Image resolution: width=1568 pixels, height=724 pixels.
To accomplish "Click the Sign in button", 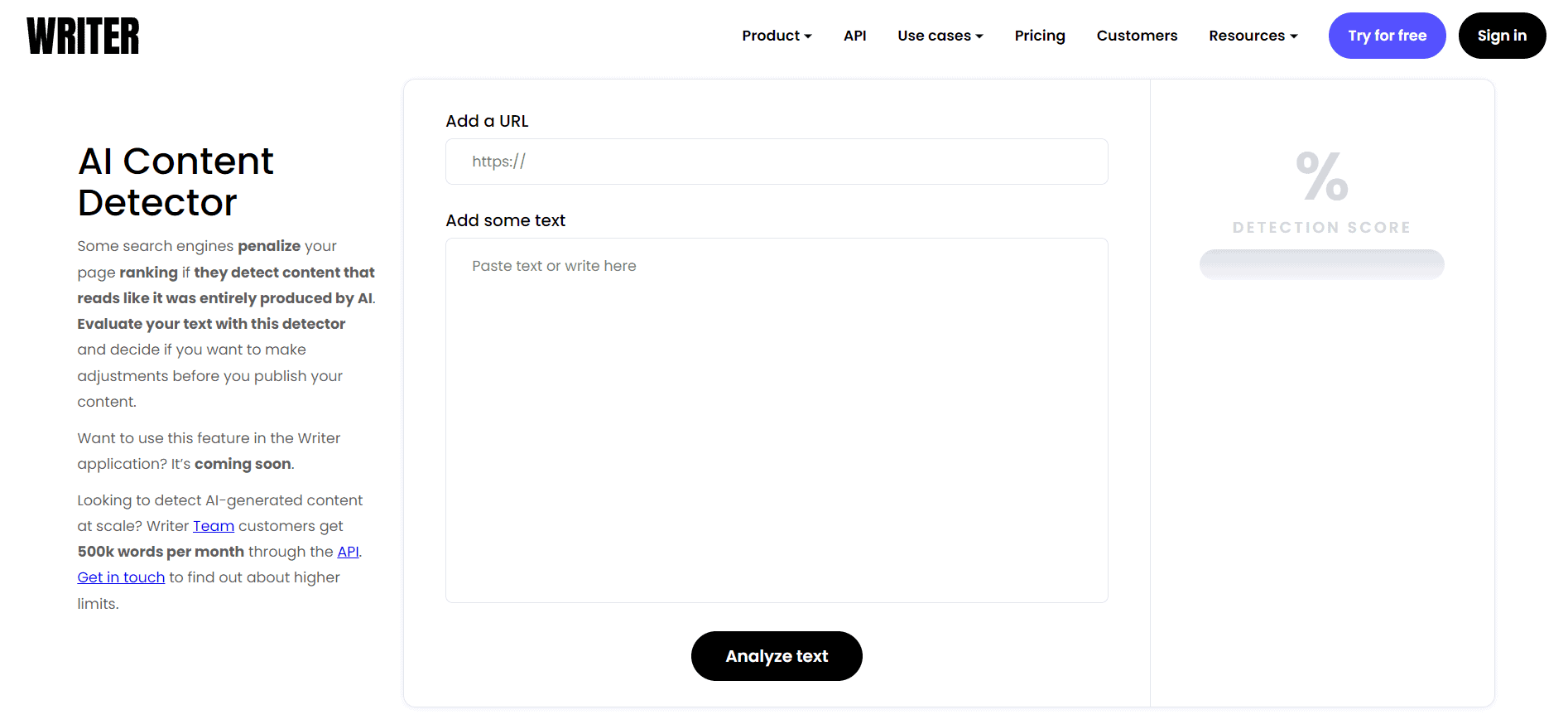I will coord(1502,36).
